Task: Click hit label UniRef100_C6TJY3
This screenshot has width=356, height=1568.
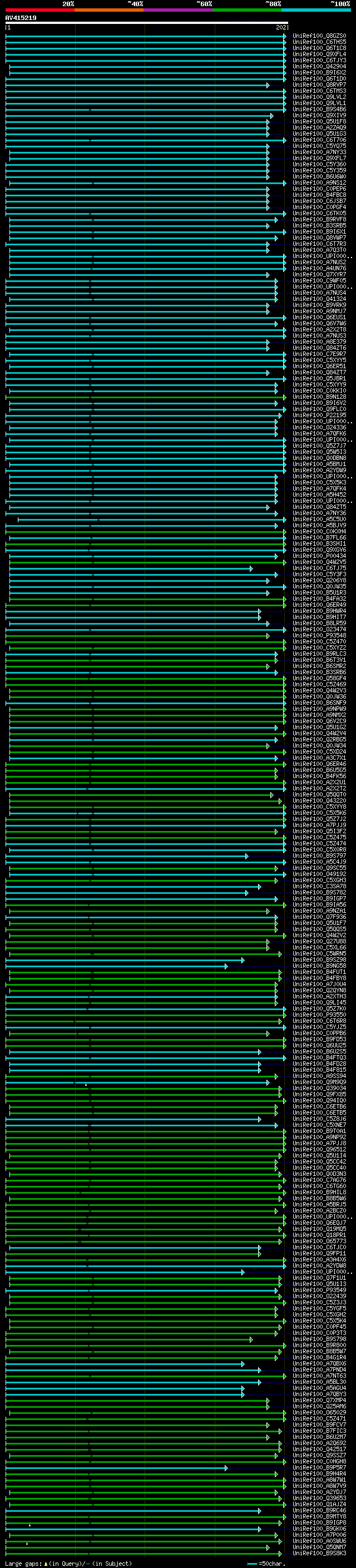Action: (319, 60)
